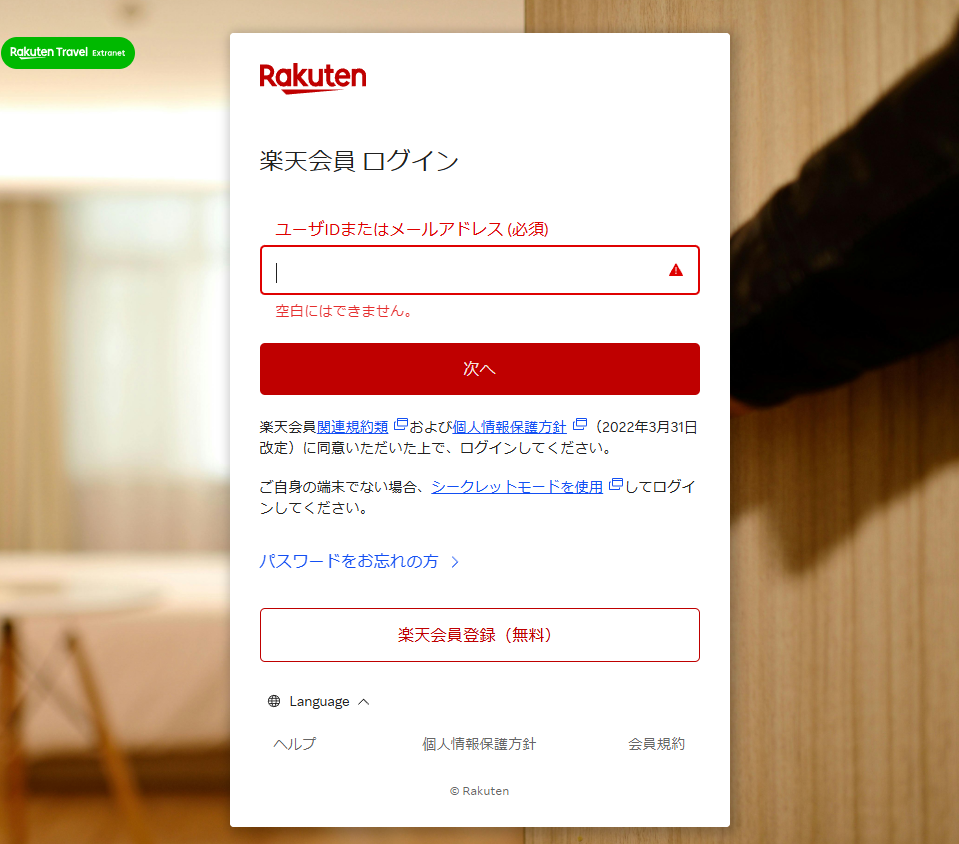This screenshot has width=959, height=844.
Task: Open 会員規約 in the footer
Action: point(656,744)
